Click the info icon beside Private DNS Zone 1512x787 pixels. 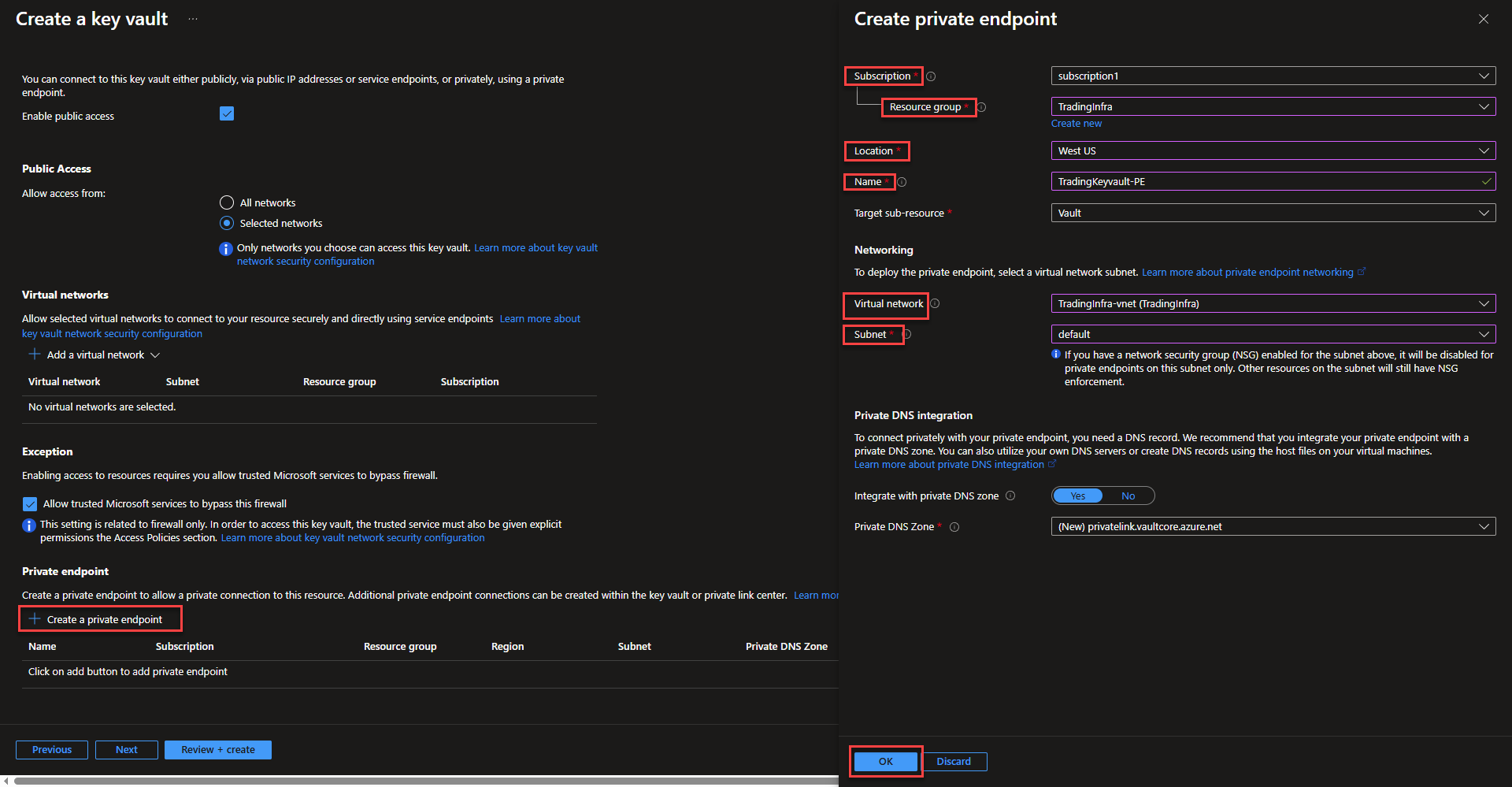coord(954,527)
